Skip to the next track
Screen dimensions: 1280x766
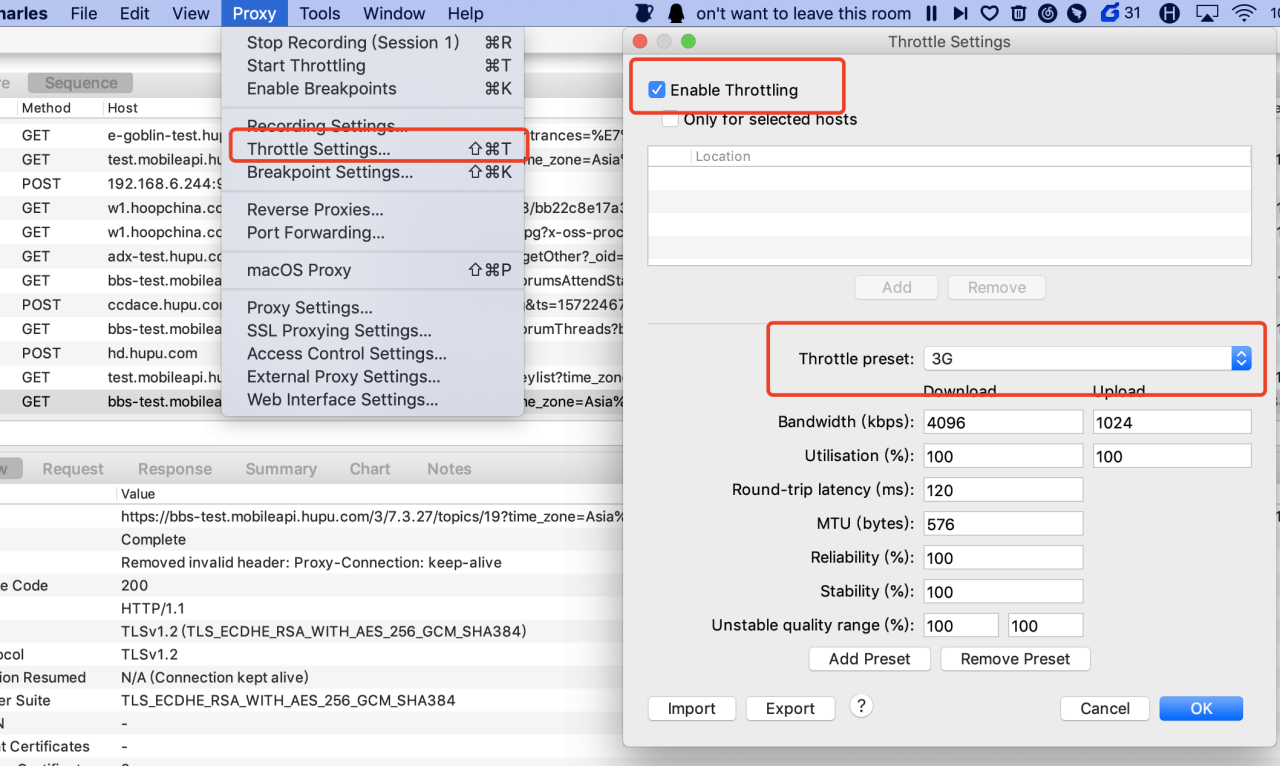(960, 13)
